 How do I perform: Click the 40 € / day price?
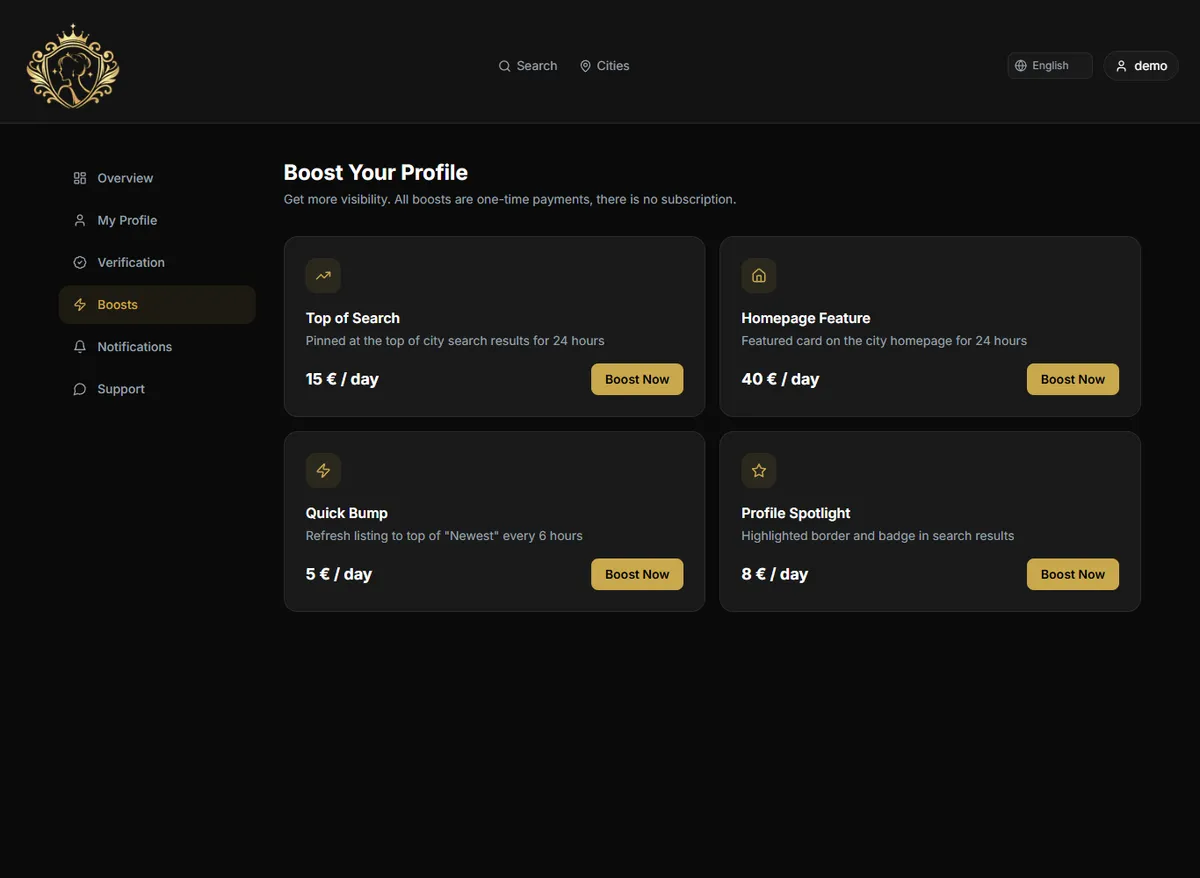[x=780, y=379]
